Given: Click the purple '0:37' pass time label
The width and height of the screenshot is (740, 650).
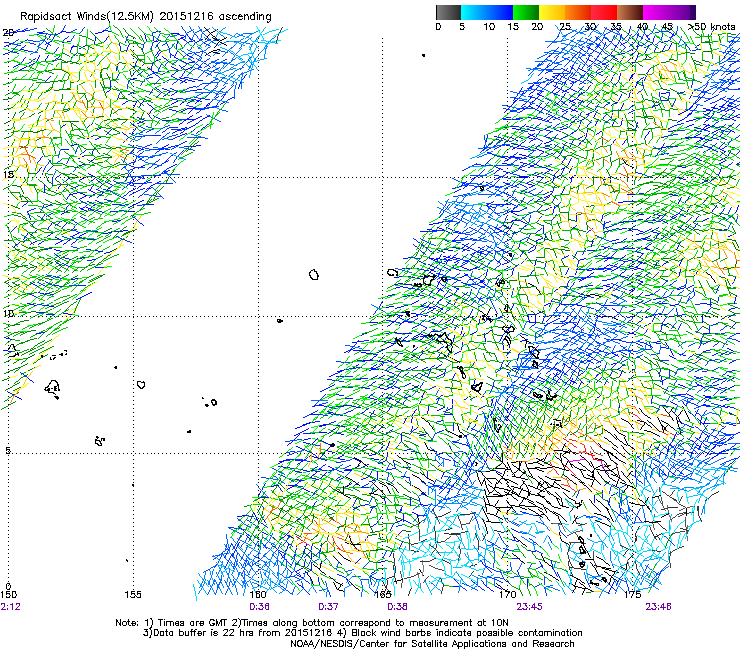Looking at the screenshot, I should pos(328,607).
